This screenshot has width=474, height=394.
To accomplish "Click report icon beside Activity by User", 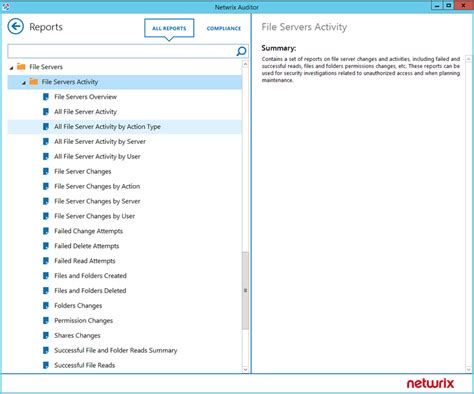I will (46, 156).
